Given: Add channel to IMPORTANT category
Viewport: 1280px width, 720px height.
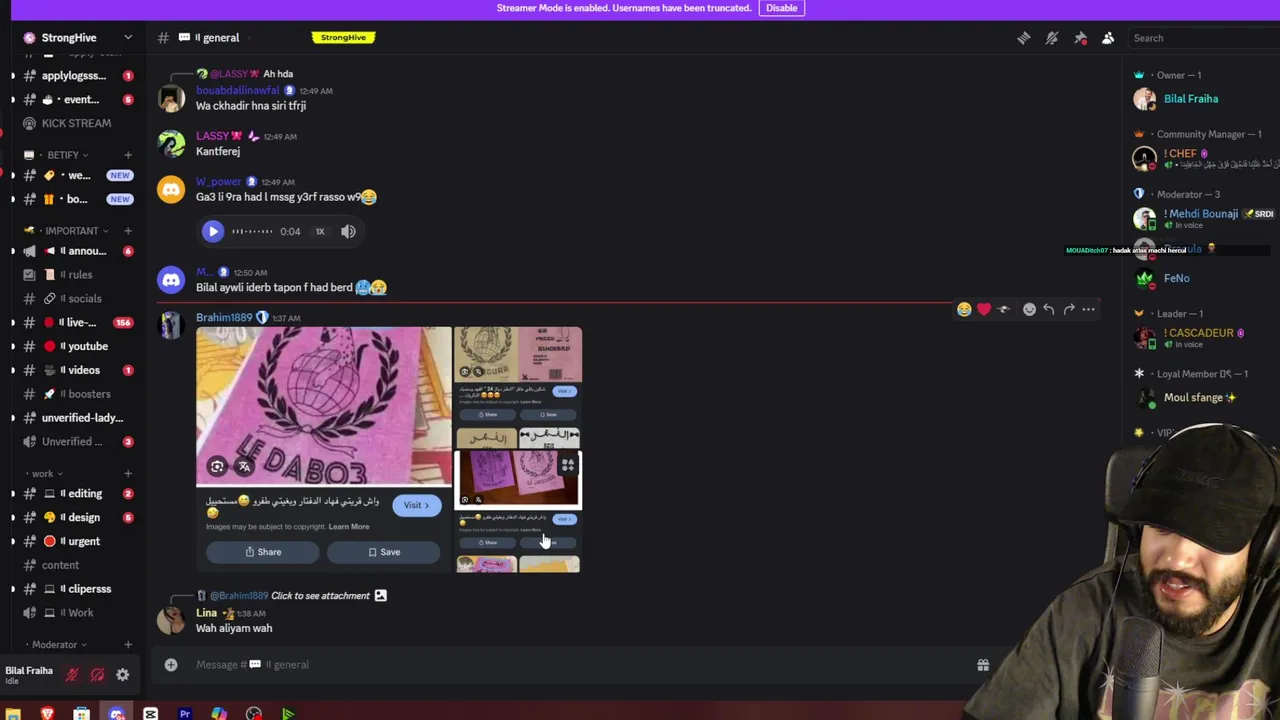Looking at the screenshot, I should (x=127, y=231).
